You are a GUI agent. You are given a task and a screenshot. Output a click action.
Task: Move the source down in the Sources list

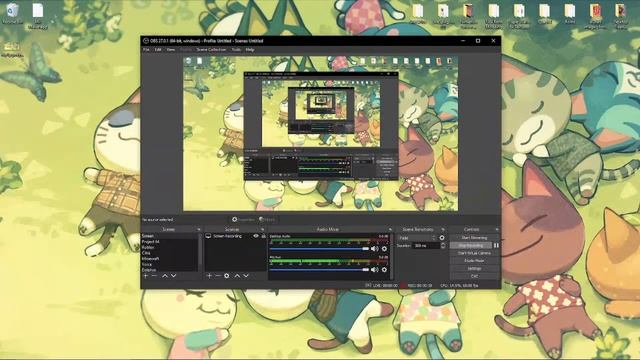246,276
